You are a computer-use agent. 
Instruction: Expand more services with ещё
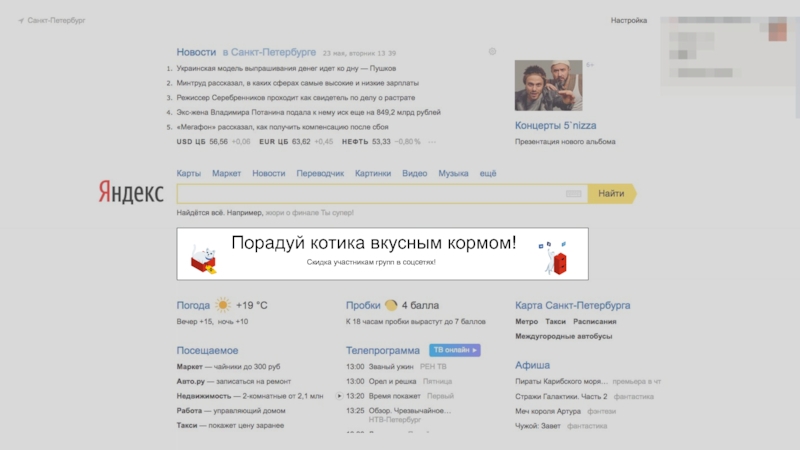coord(488,173)
